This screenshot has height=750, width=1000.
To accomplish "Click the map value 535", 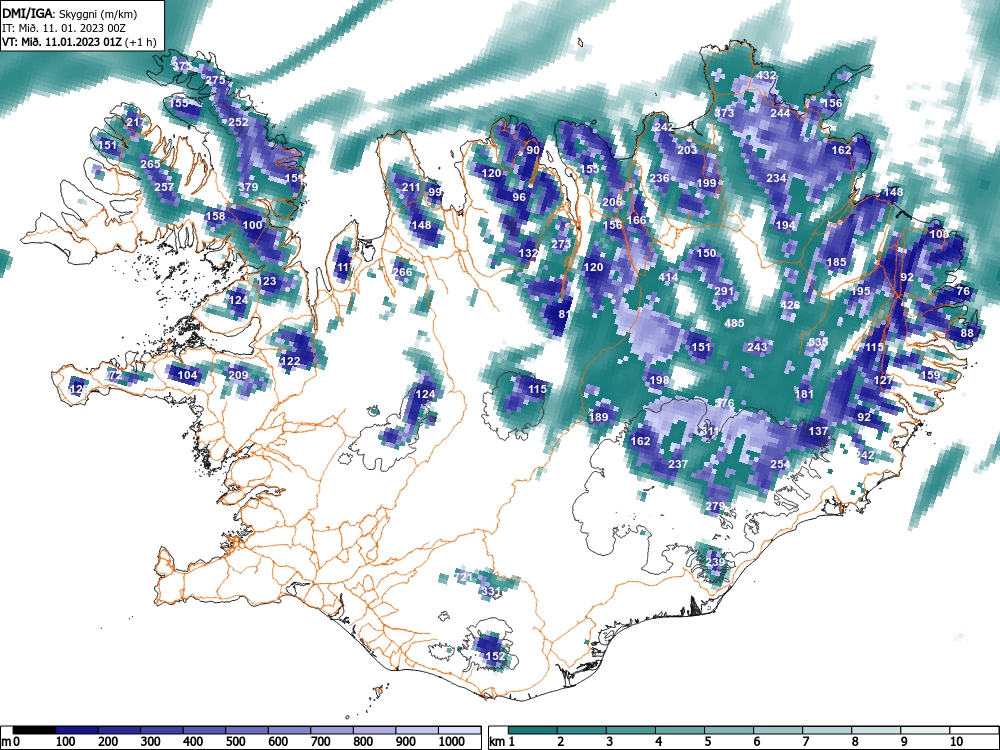I will (818, 342).
